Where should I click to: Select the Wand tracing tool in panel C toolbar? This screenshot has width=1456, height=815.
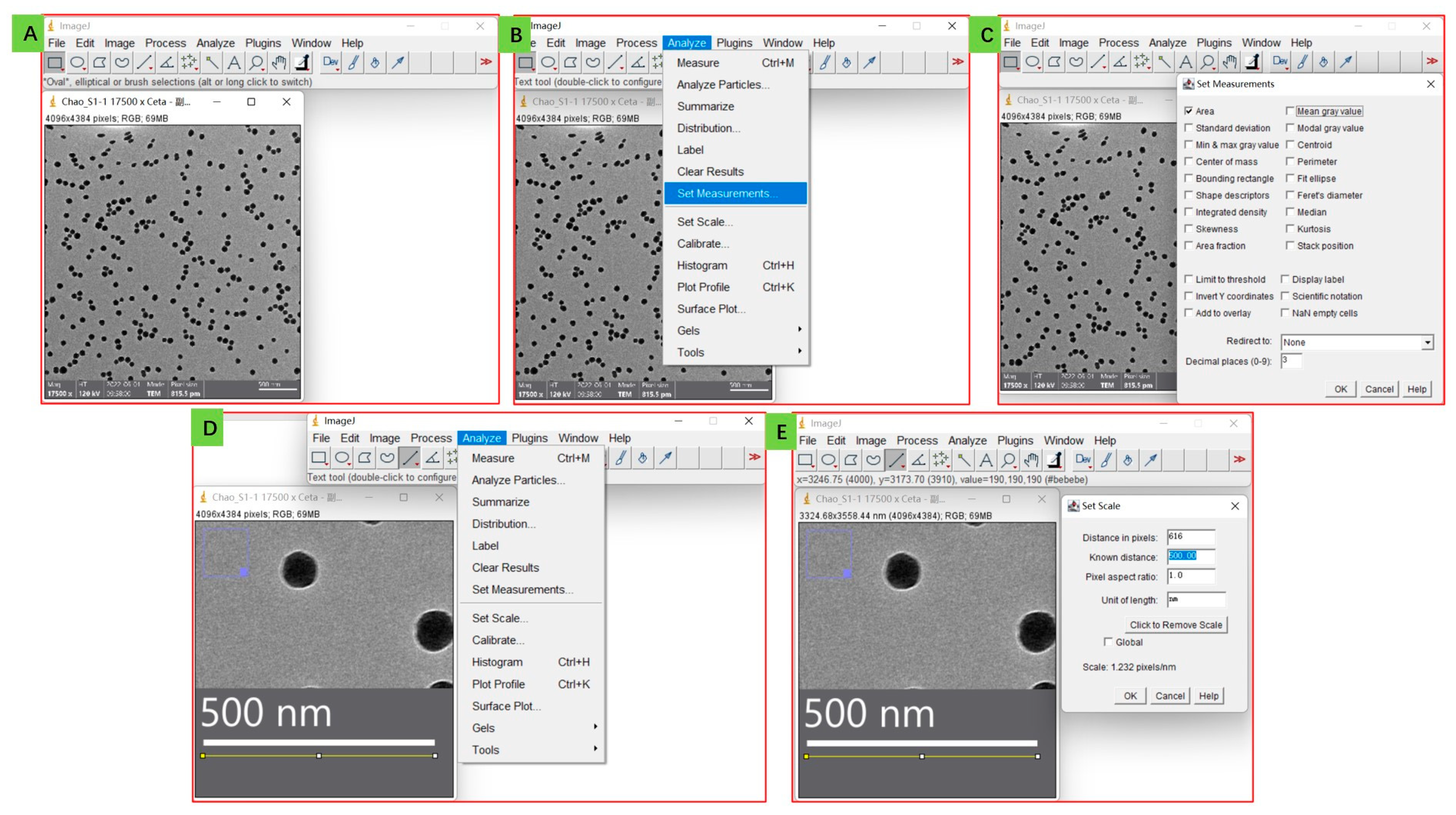point(1163,62)
